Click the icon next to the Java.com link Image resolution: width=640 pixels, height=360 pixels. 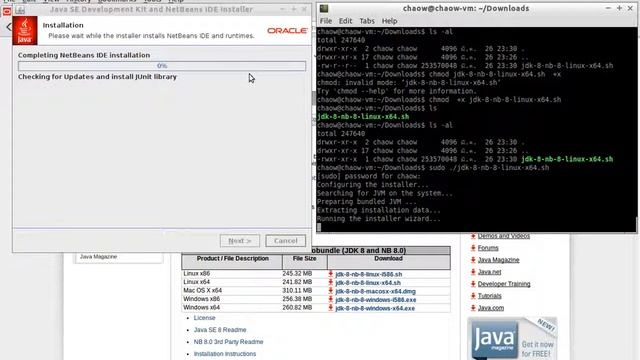click(x=473, y=308)
